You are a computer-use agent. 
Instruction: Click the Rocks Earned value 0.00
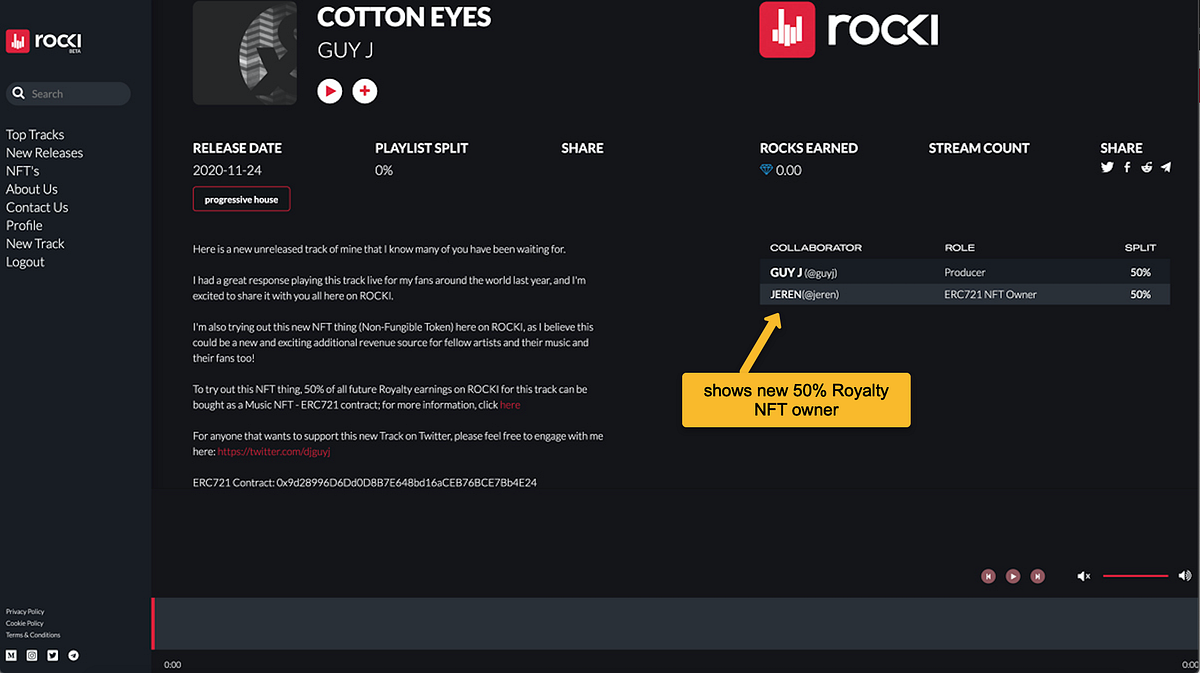[789, 170]
